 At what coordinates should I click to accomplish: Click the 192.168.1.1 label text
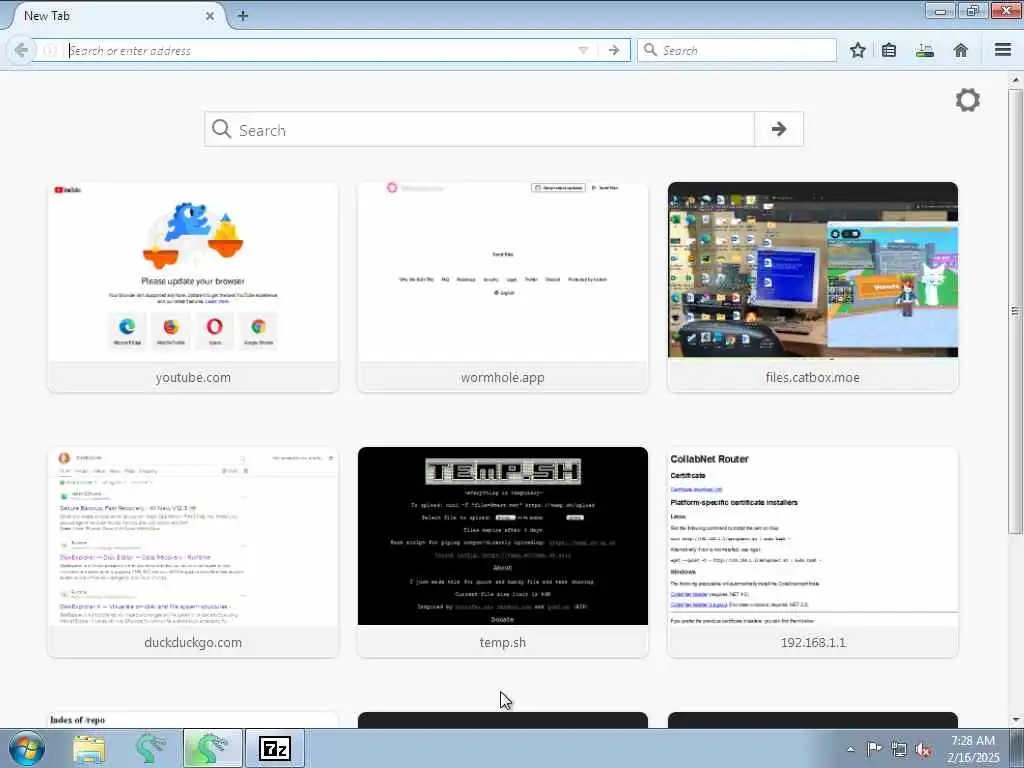(x=813, y=643)
